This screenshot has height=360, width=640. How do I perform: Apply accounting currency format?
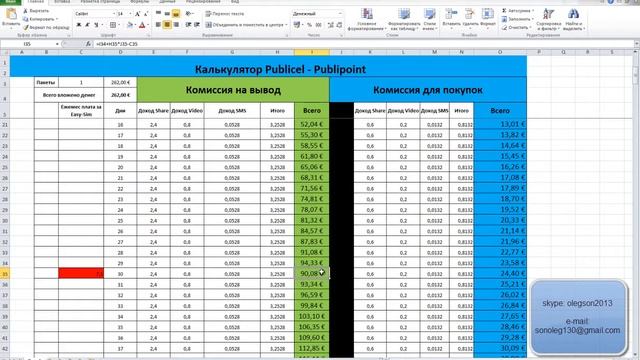coord(297,25)
